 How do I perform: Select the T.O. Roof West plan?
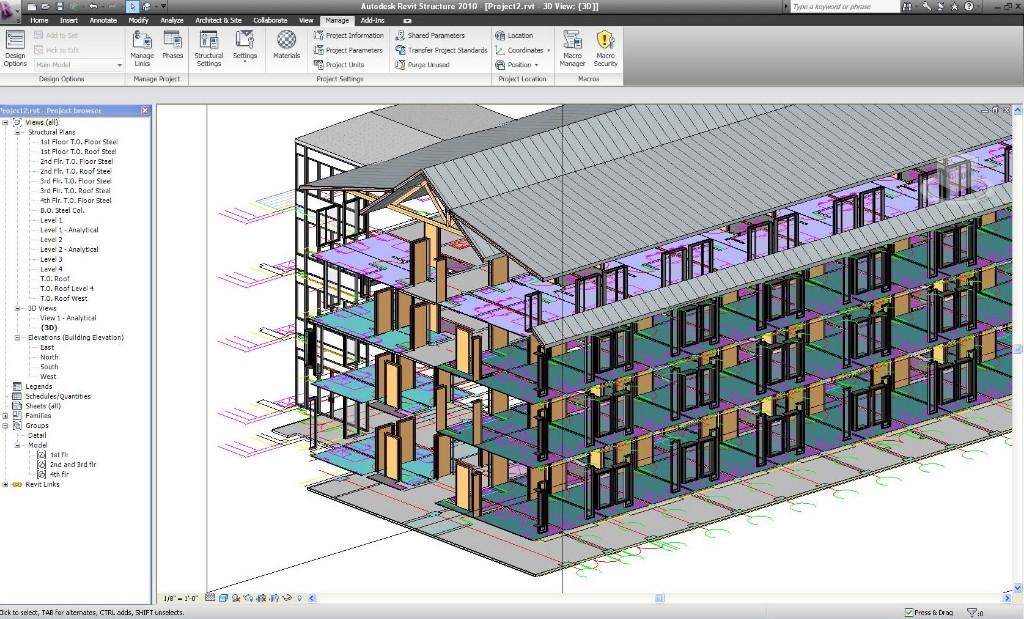(x=63, y=298)
